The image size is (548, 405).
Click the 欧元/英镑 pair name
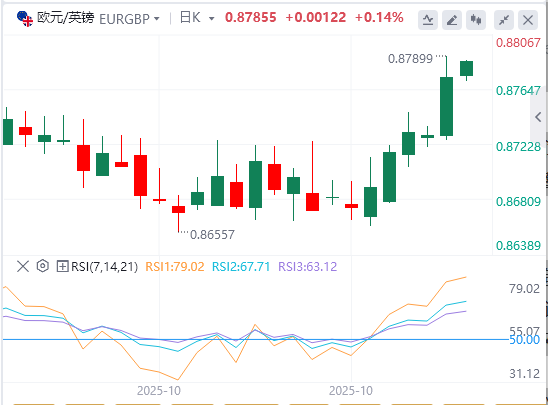[66, 17]
